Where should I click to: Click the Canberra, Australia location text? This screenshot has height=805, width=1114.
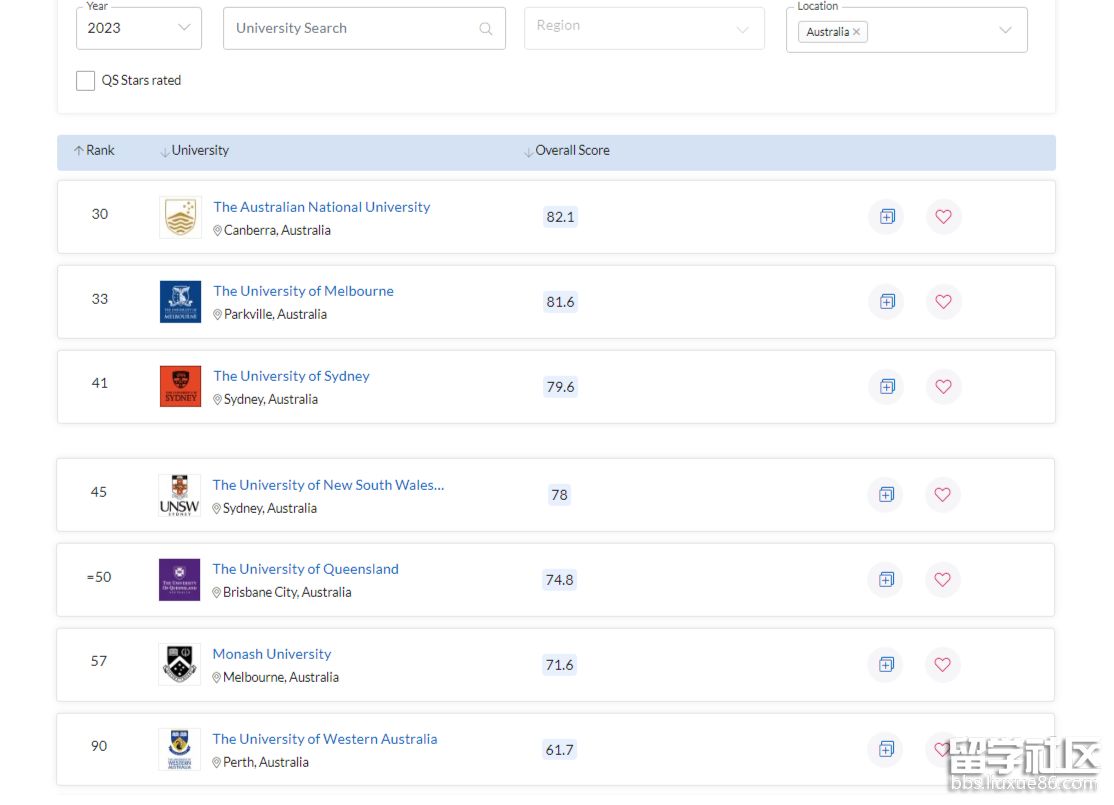pos(277,230)
